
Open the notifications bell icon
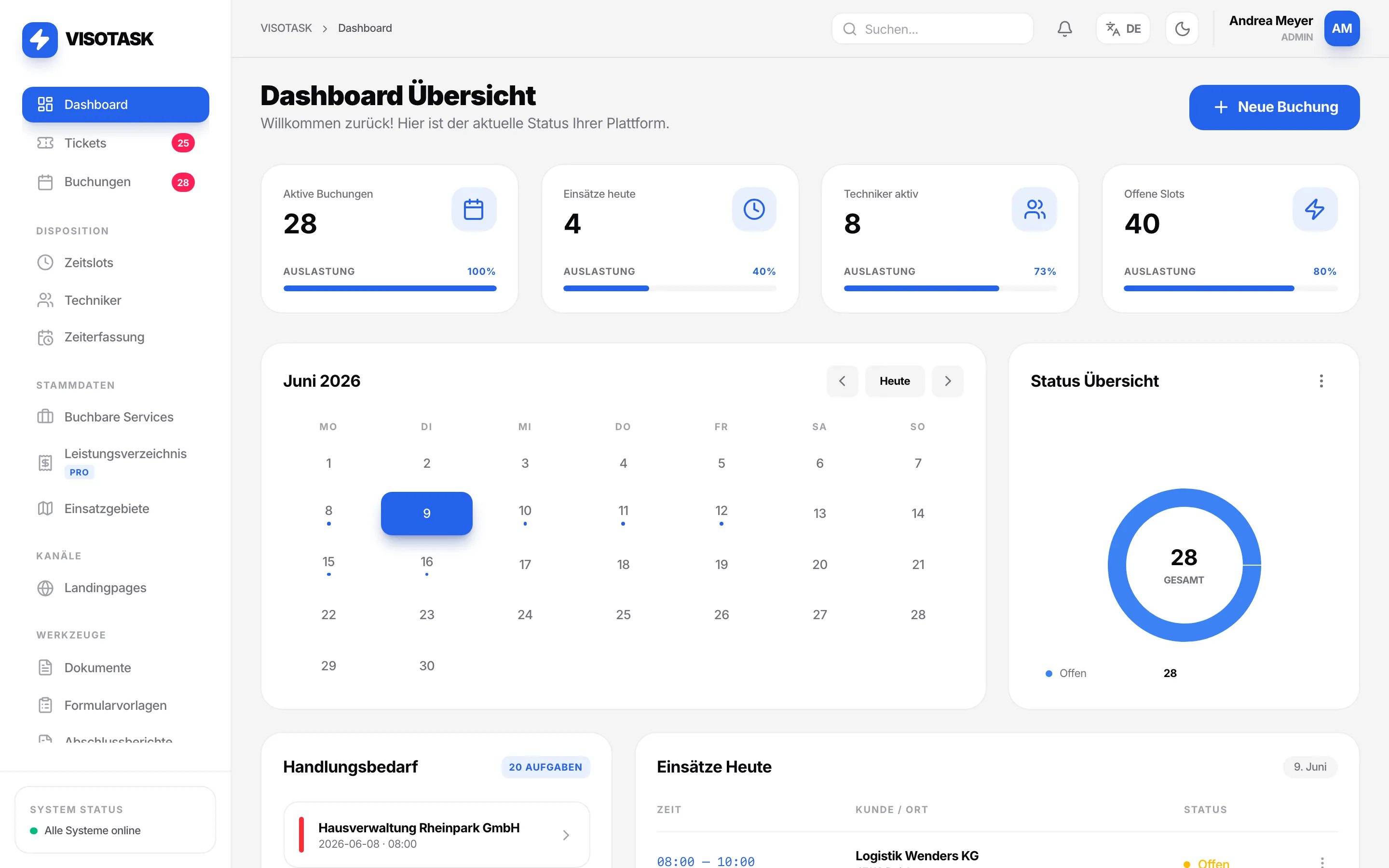pos(1065,29)
